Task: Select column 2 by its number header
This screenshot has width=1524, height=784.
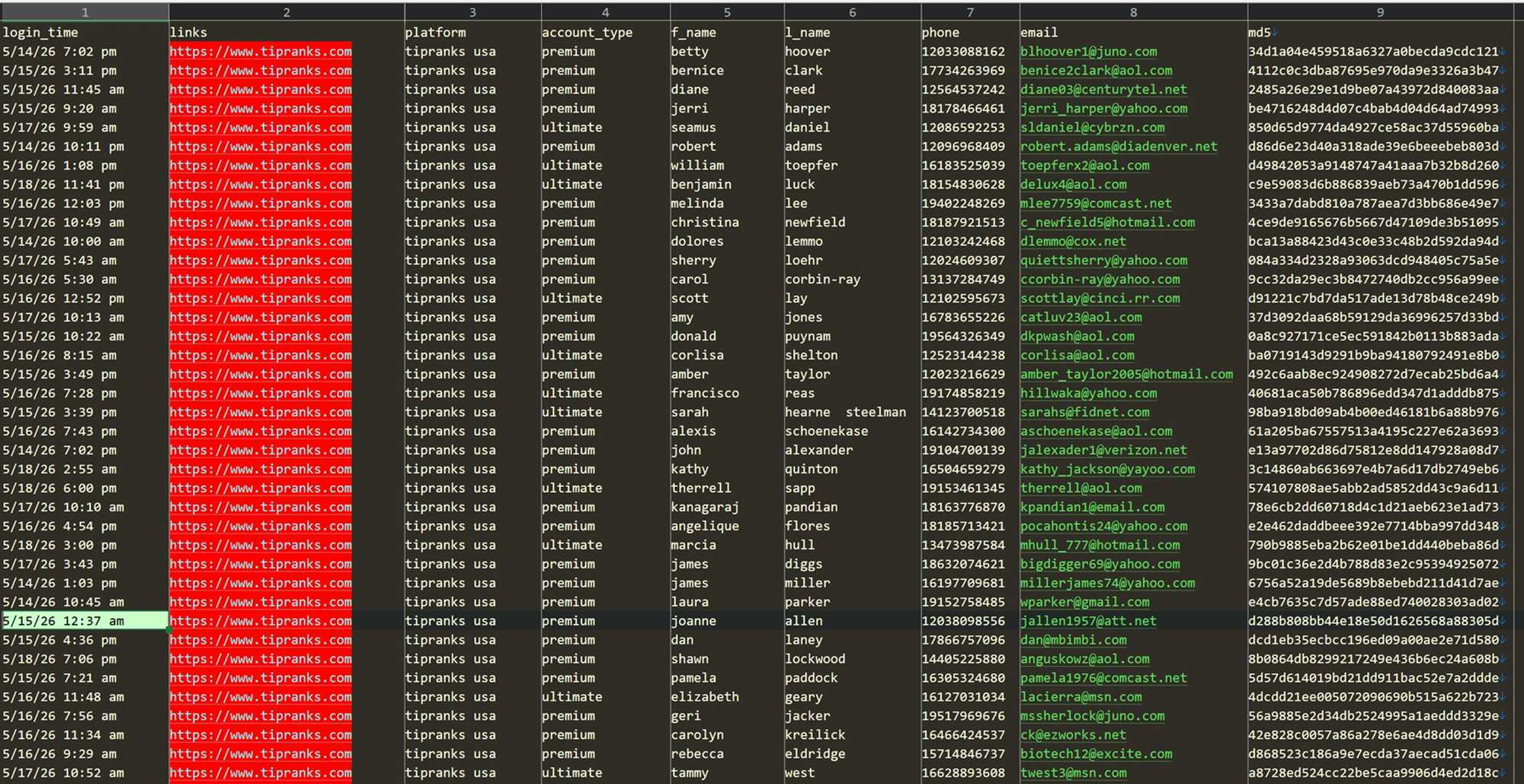Action: (x=287, y=12)
